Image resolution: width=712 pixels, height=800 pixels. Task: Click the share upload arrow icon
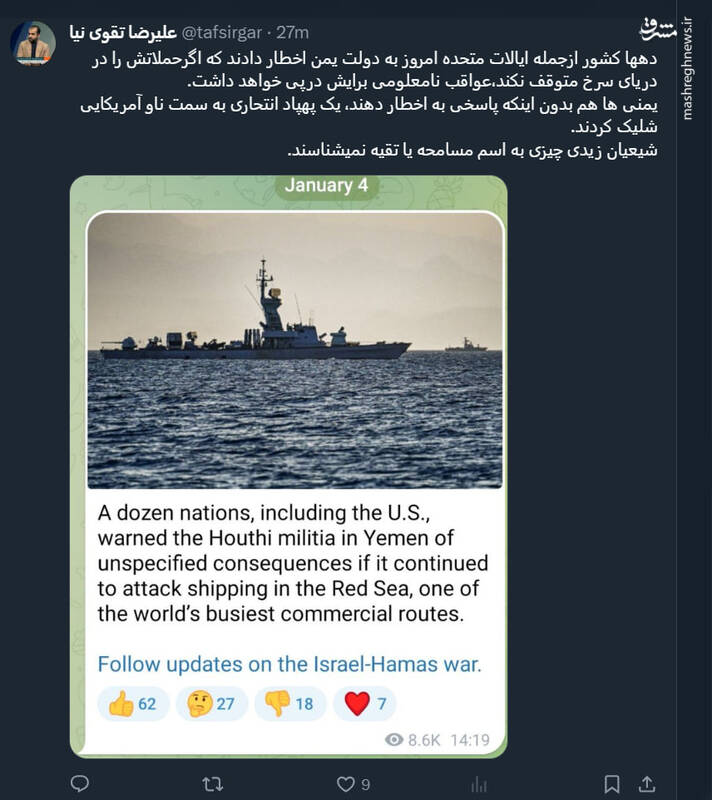(x=648, y=783)
